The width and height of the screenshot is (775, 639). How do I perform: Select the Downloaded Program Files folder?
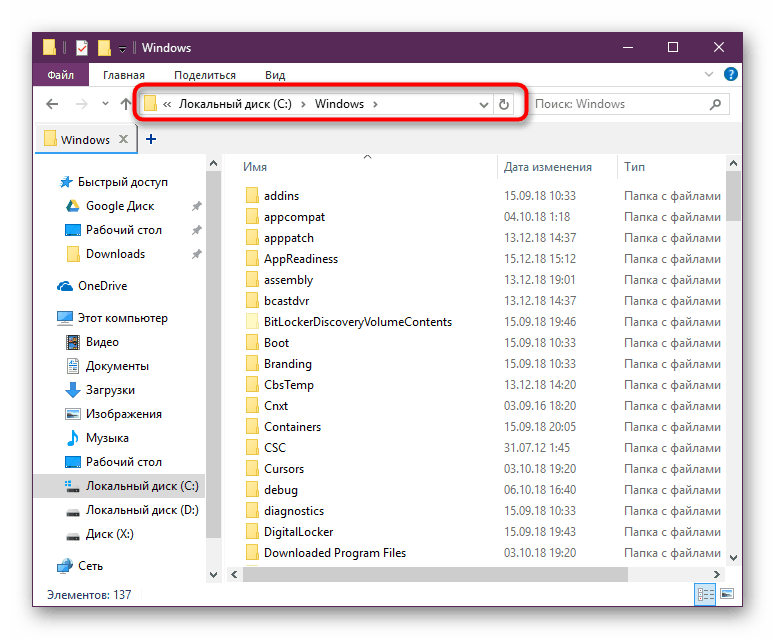335,553
